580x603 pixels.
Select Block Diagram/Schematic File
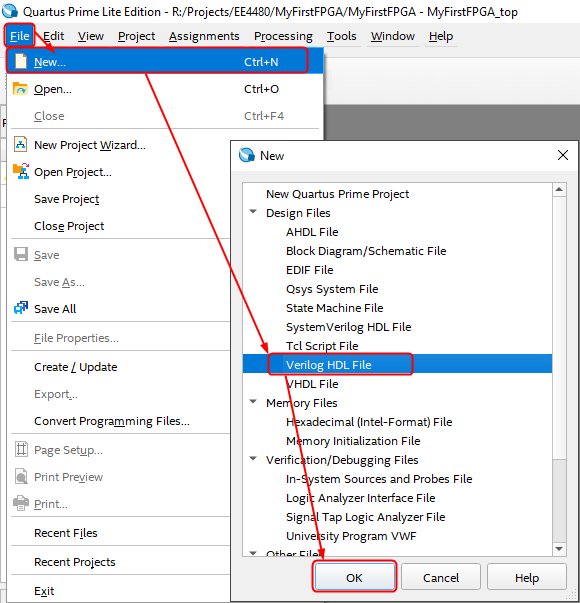[366, 251]
